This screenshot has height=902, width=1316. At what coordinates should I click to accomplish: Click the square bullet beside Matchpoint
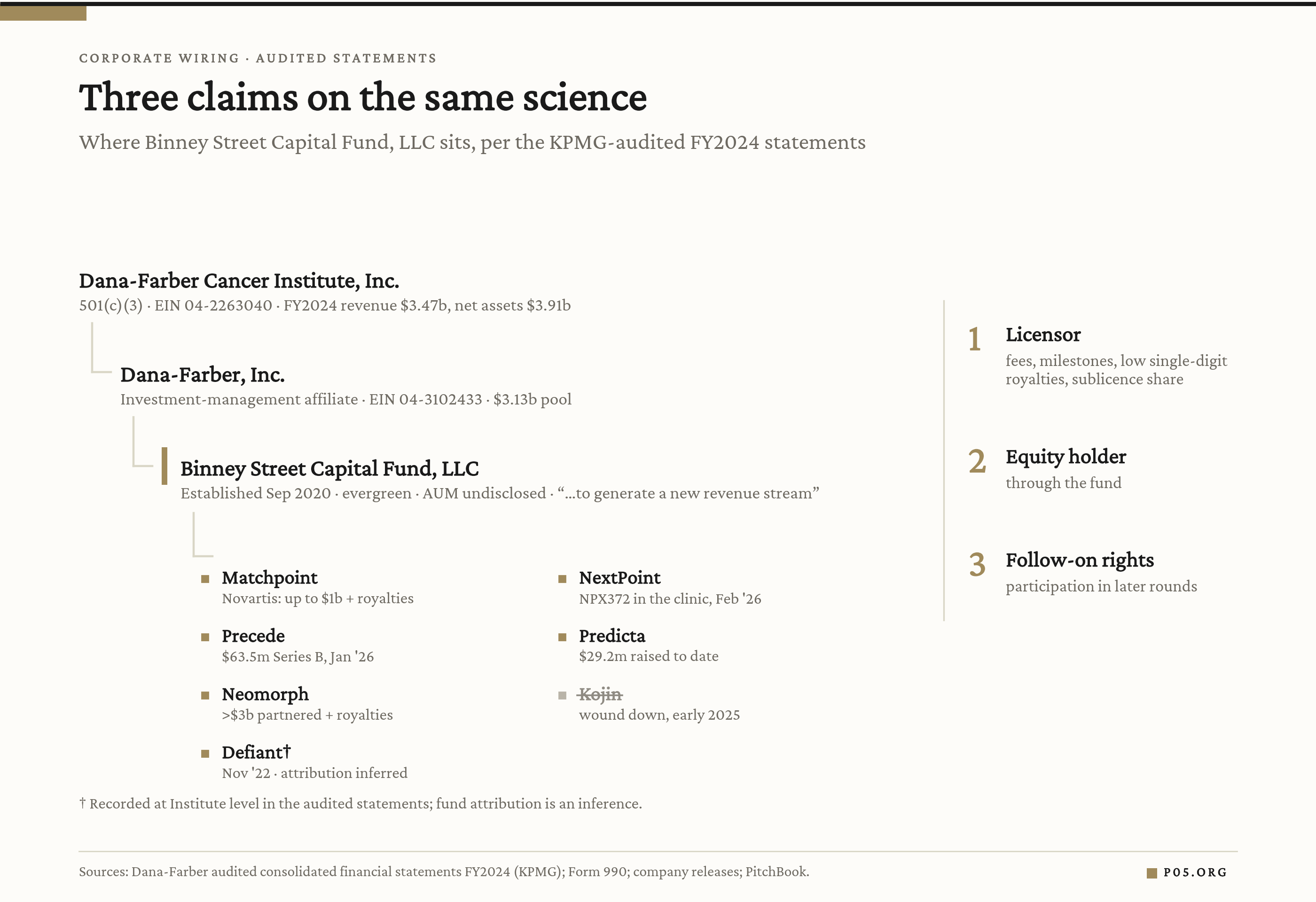(205, 579)
